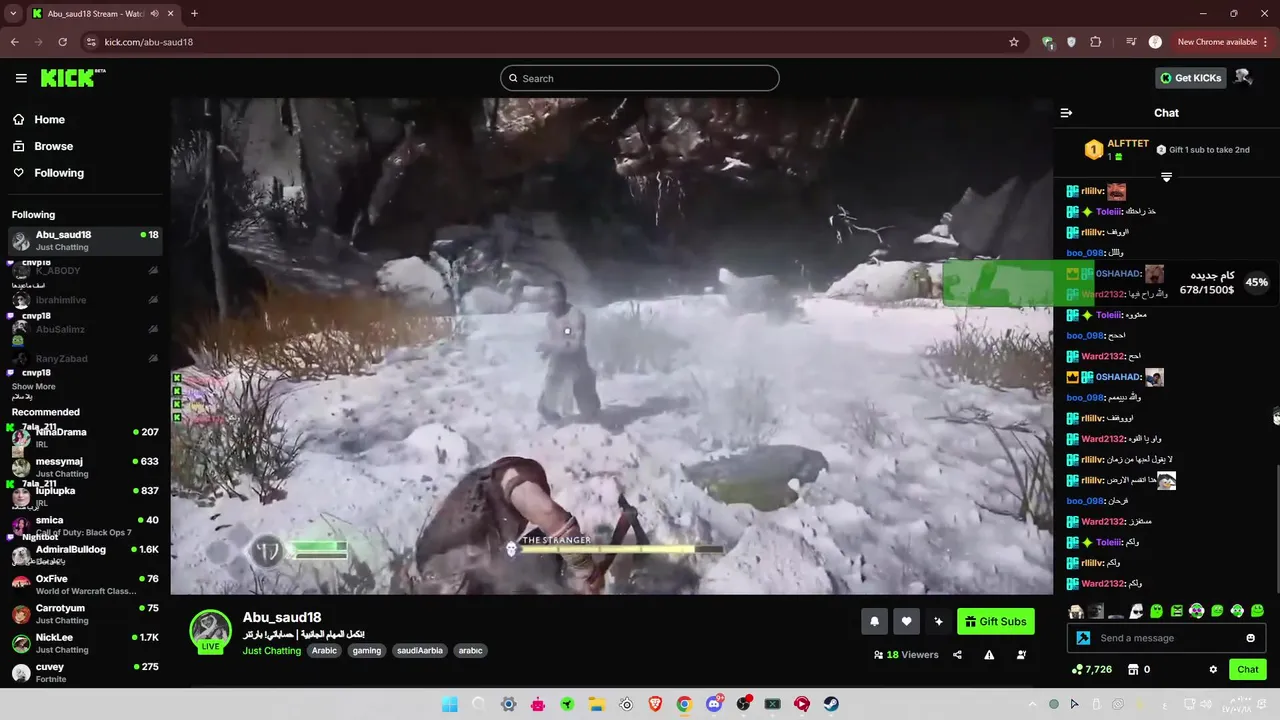Open a new browser tab
This screenshot has width=1280, height=720.
194,14
